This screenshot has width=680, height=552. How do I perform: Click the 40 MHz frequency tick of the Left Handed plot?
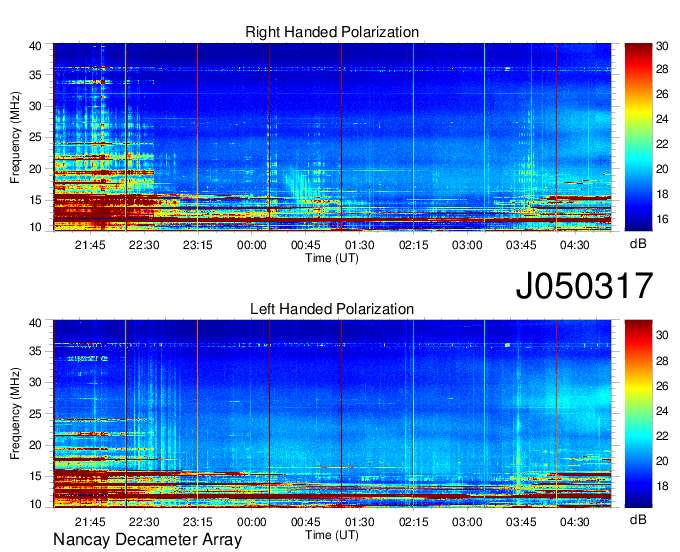35,323
